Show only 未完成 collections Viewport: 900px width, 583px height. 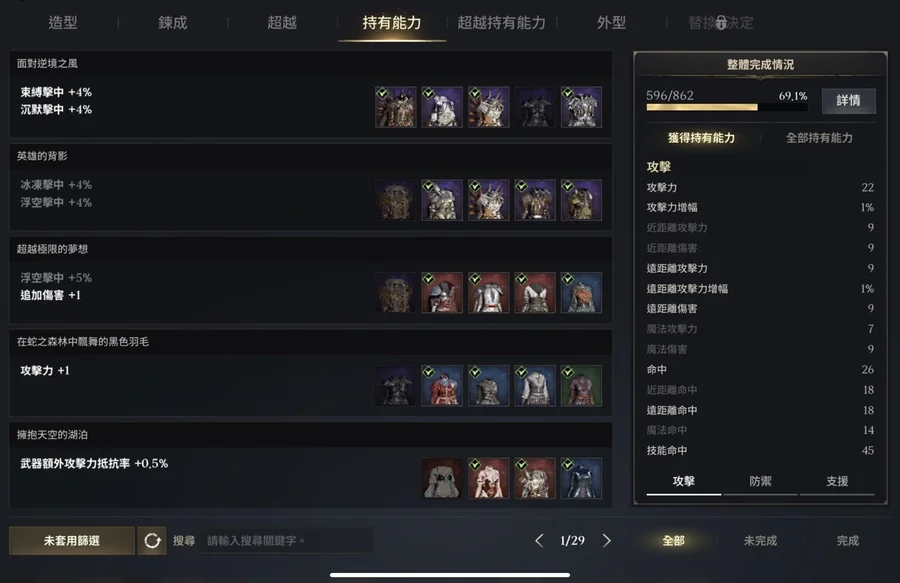760,541
